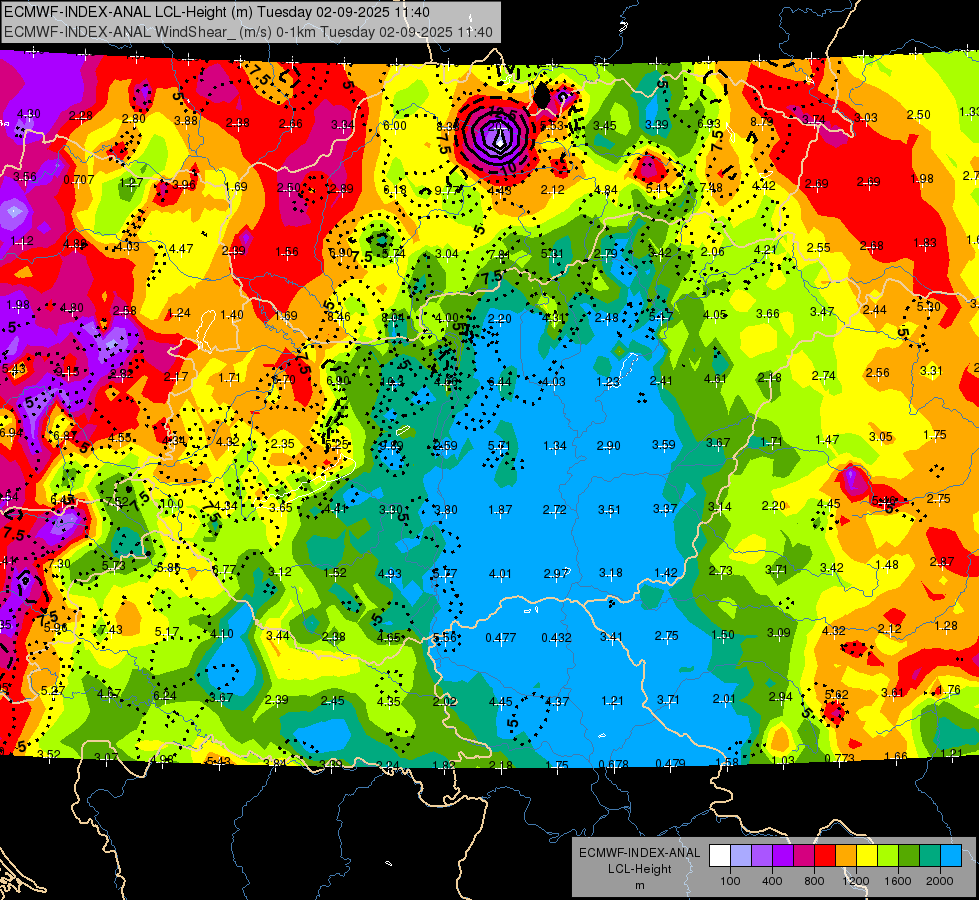The image size is (979, 900).
Task: Click the wind shear value 1.34
Action: click(555, 445)
